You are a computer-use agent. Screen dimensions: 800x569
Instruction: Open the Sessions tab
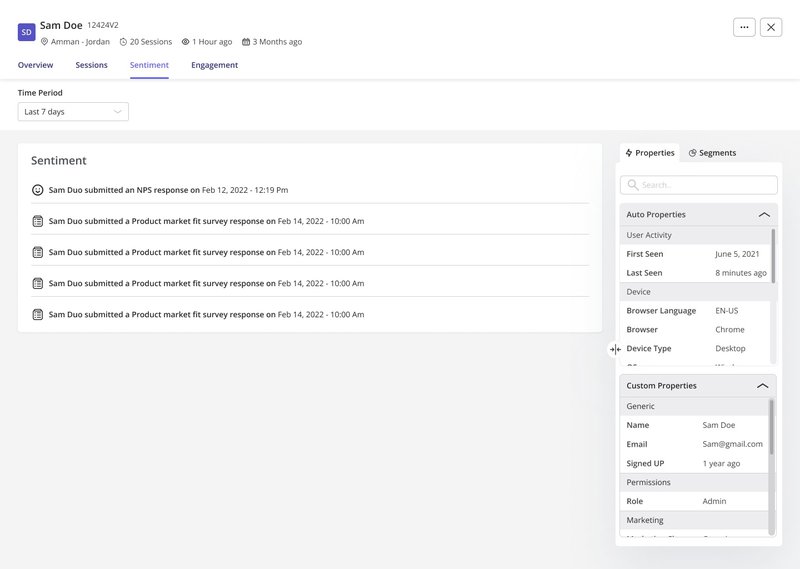click(x=91, y=65)
